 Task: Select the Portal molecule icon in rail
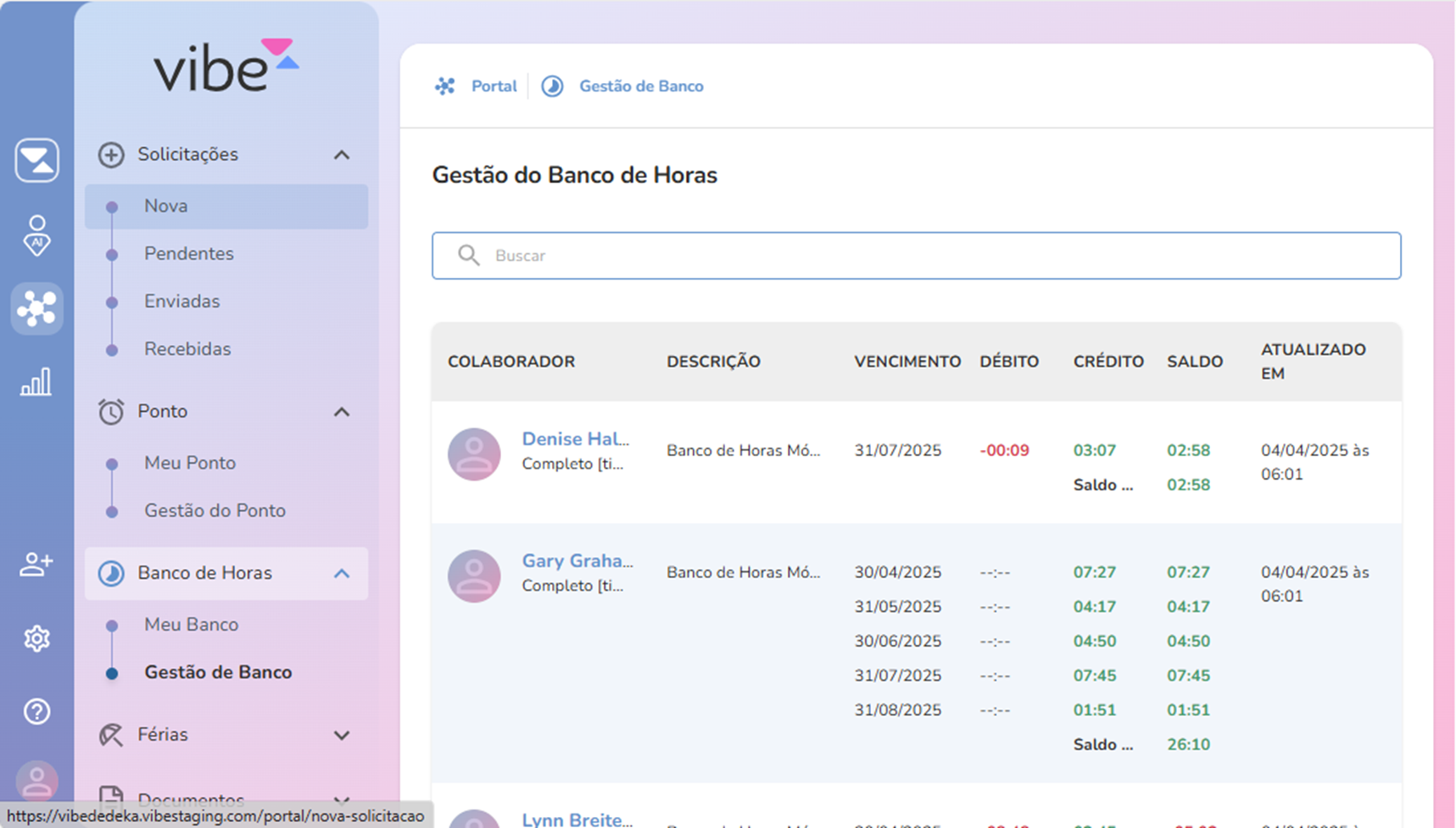(x=36, y=308)
